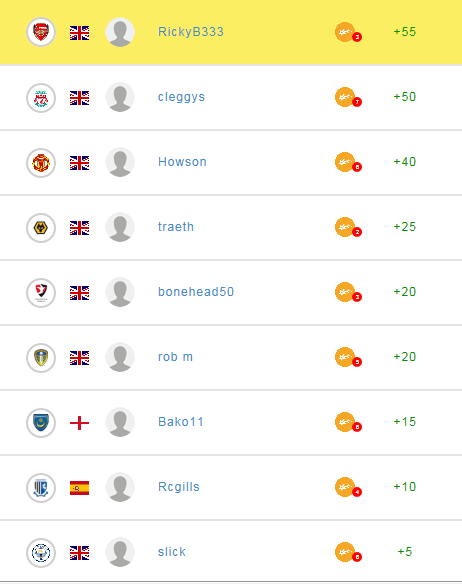Click the +55 score in RickyB333's row
This screenshot has height=584, width=462.
pos(405,32)
